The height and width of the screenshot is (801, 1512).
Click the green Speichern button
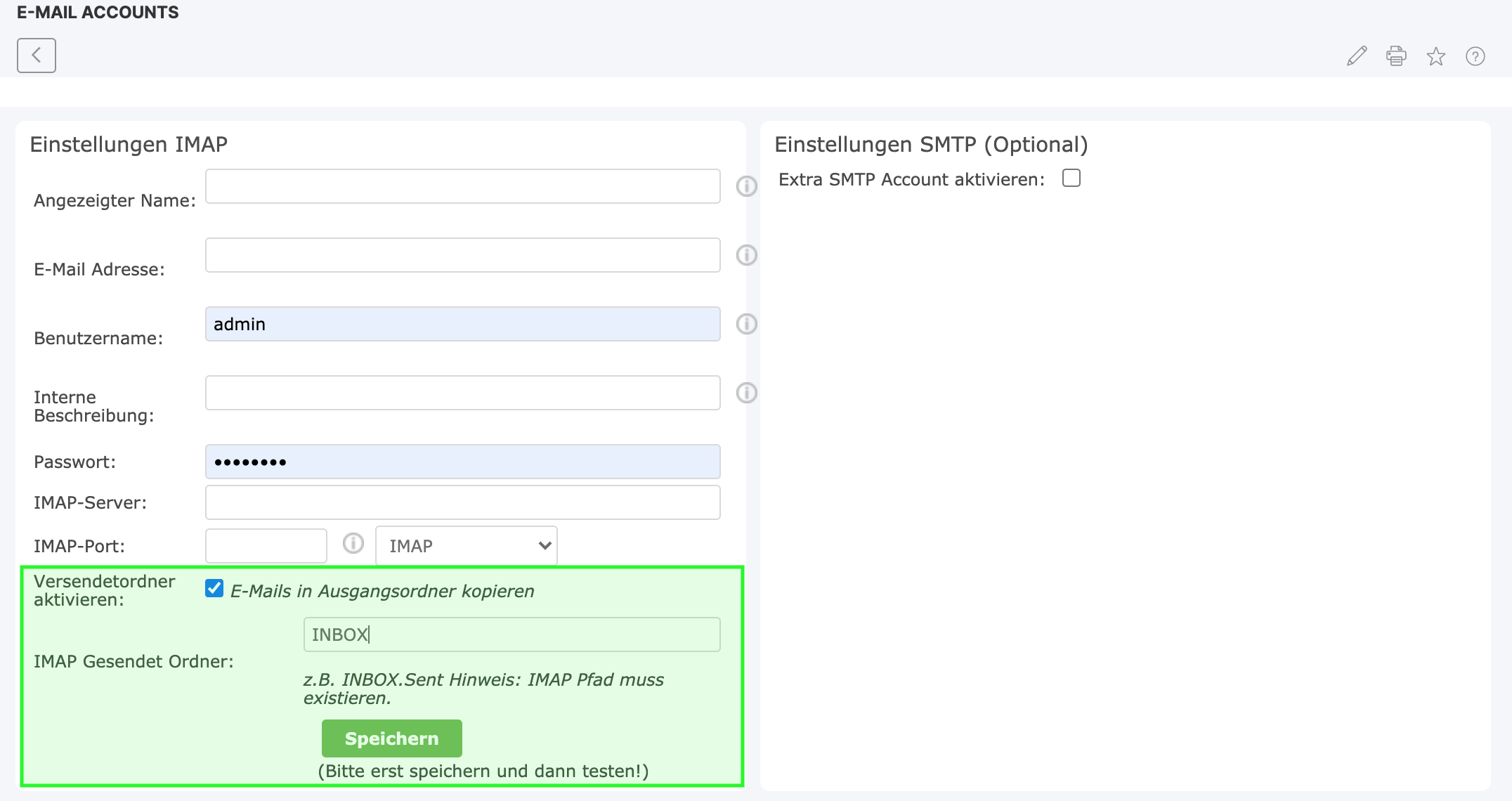(391, 738)
